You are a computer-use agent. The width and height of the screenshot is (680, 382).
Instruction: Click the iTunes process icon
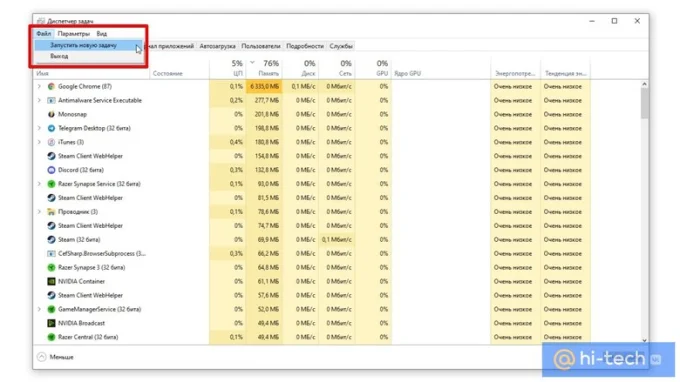click(51, 142)
